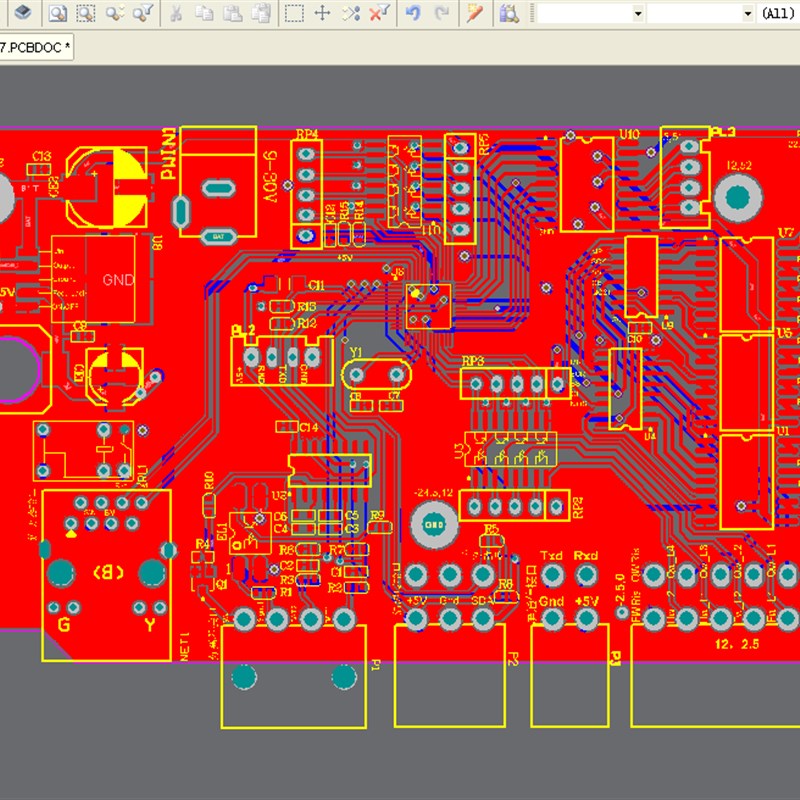
Task: Click the R1 resistor label
Action: click(285, 592)
